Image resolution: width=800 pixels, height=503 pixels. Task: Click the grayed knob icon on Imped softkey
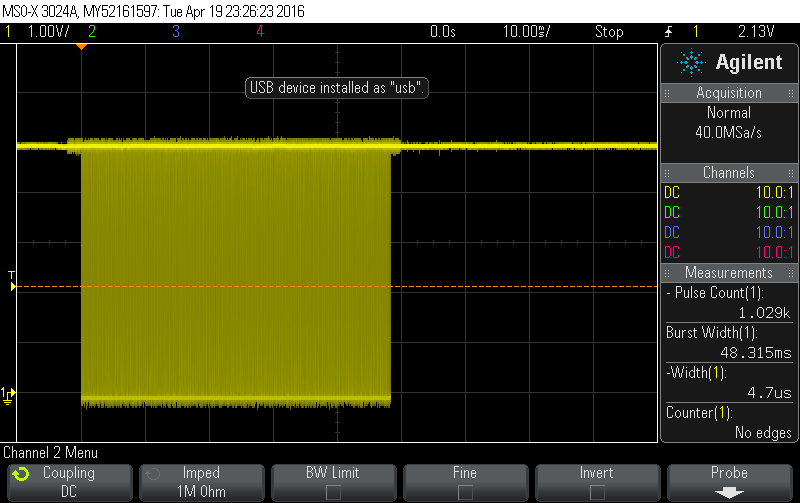pyautogui.click(x=151, y=474)
